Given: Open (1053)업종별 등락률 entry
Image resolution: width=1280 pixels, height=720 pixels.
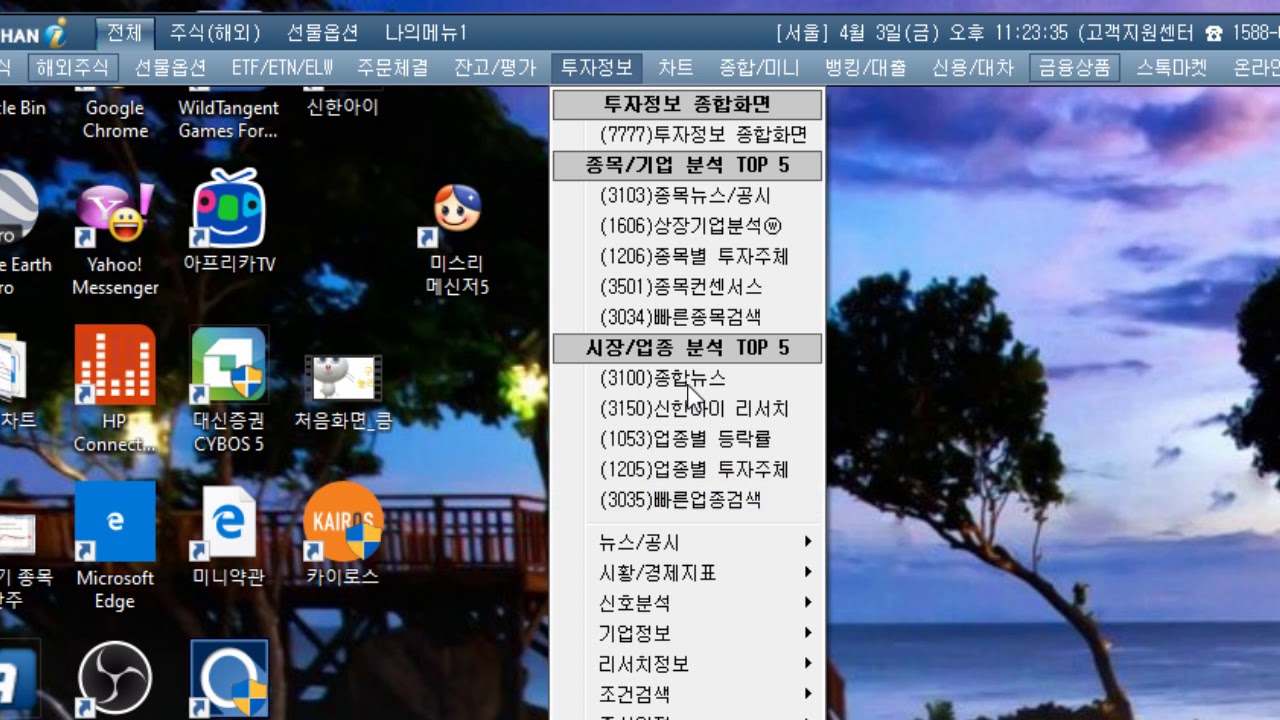Looking at the screenshot, I should pyautogui.click(x=685, y=438).
